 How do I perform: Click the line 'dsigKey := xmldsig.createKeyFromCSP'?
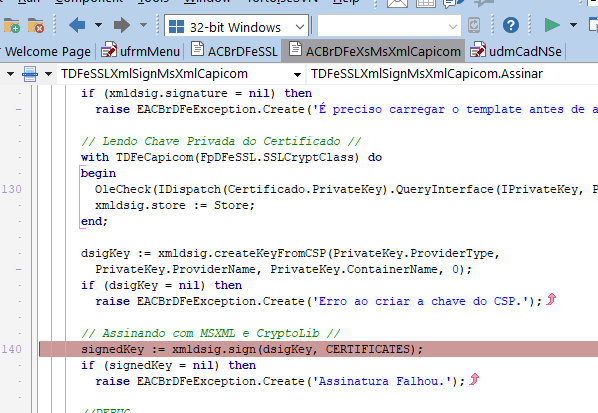click(x=290, y=253)
